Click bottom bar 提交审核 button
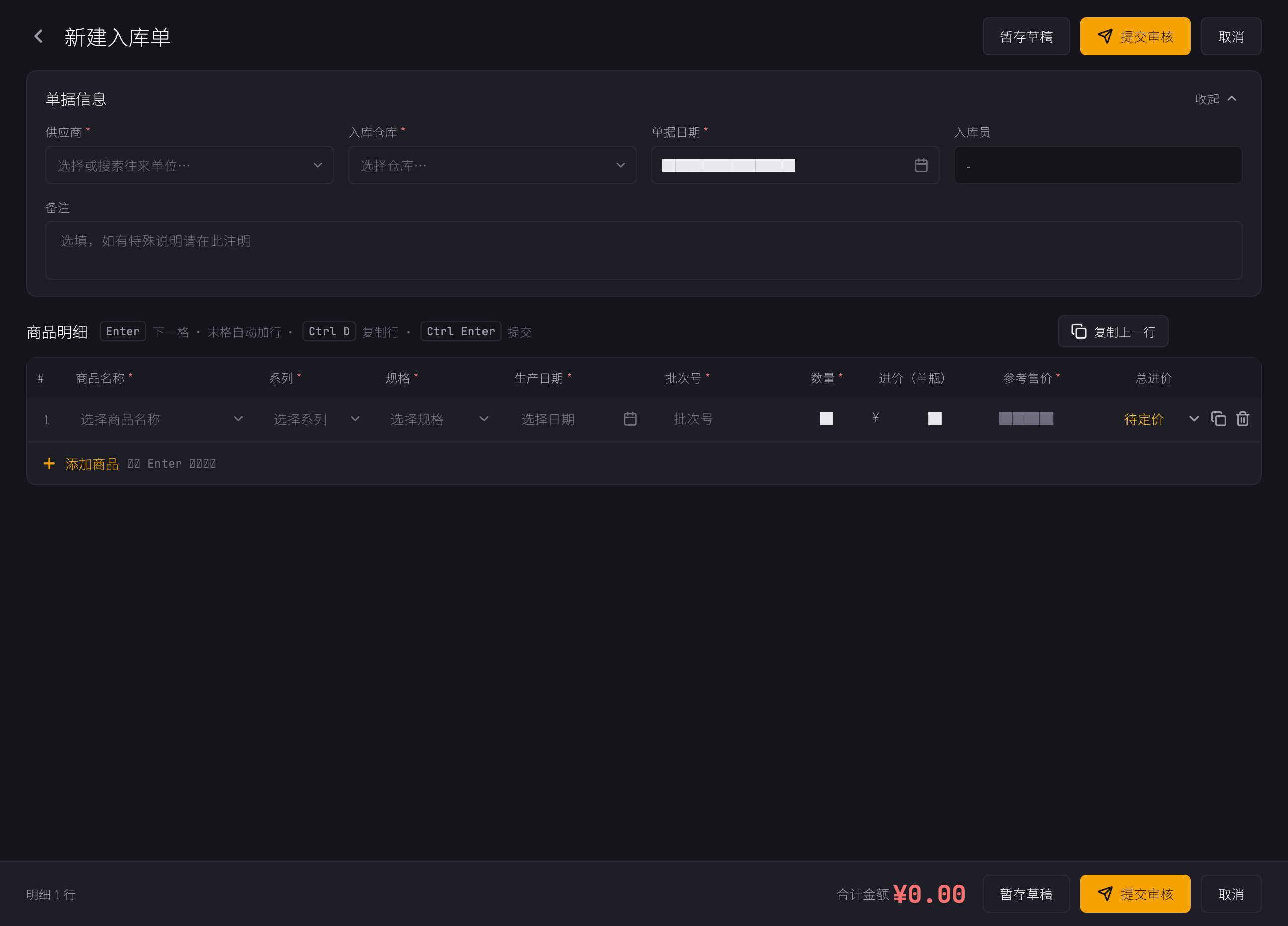The width and height of the screenshot is (1288, 926). [1135, 894]
